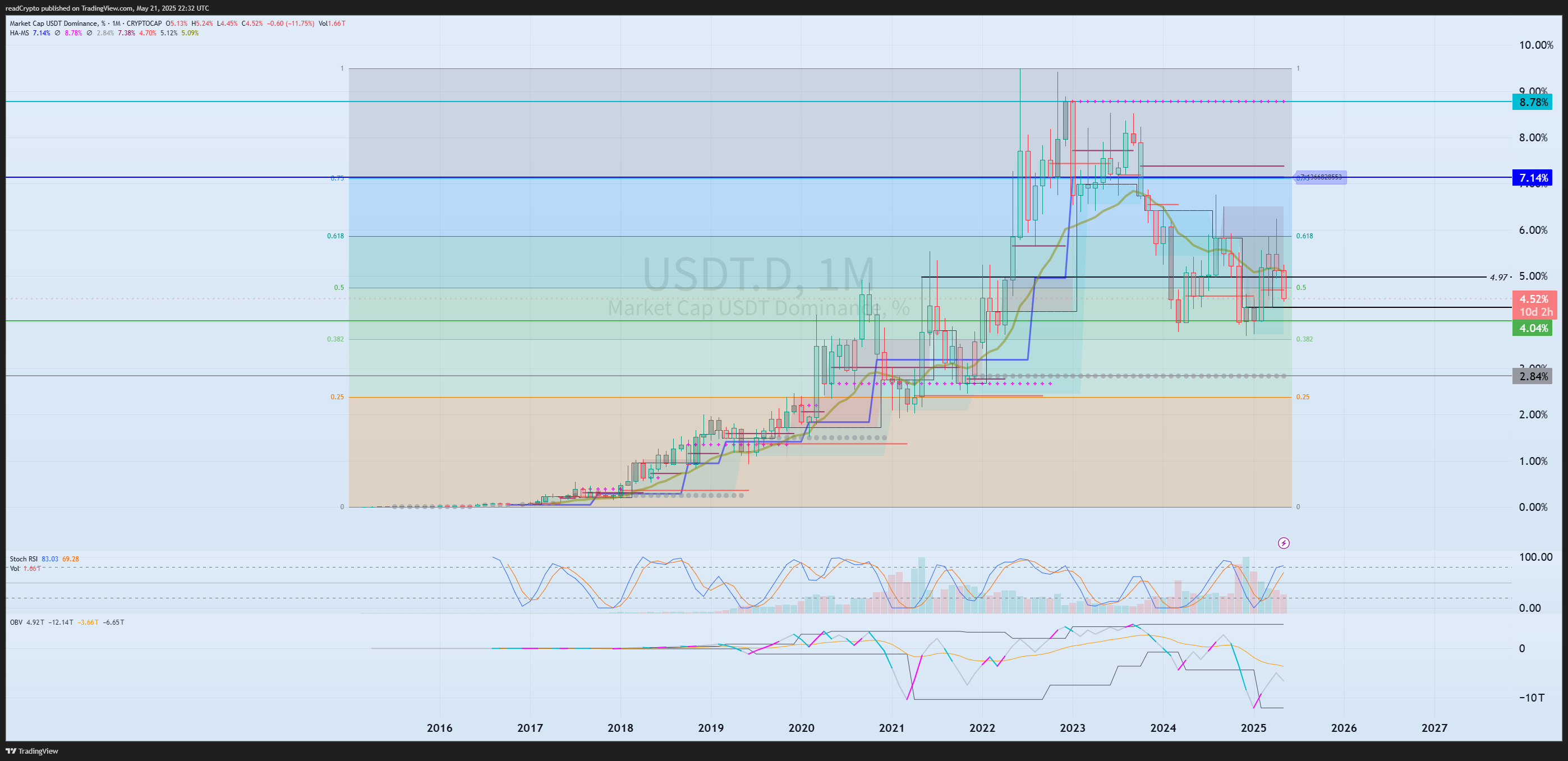Click the readCrypto published on TradingView.com header
Viewport: 1568px width, 761px height.
click(x=107, y=8)
